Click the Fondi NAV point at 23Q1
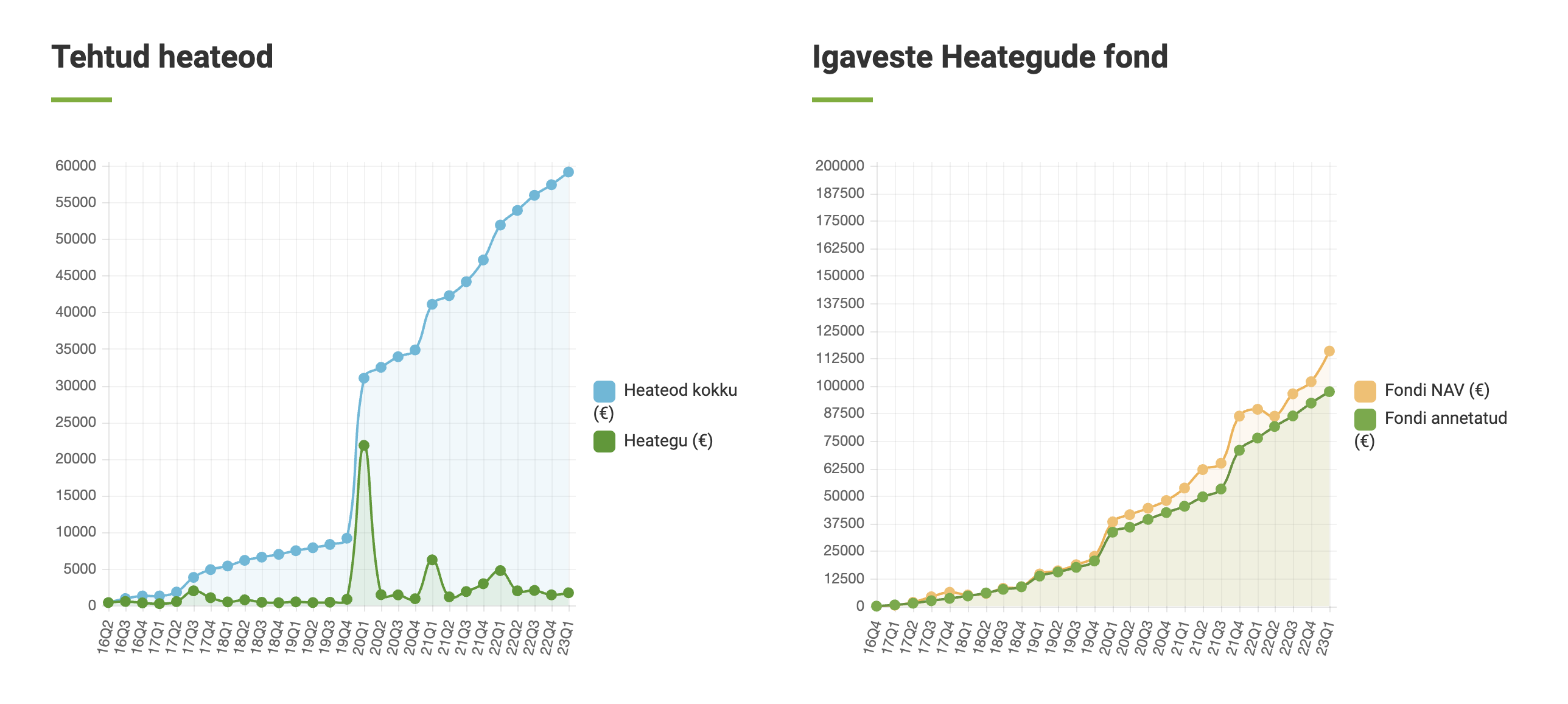This screenshot has height=704, width=1568. tap(1329, 351)
